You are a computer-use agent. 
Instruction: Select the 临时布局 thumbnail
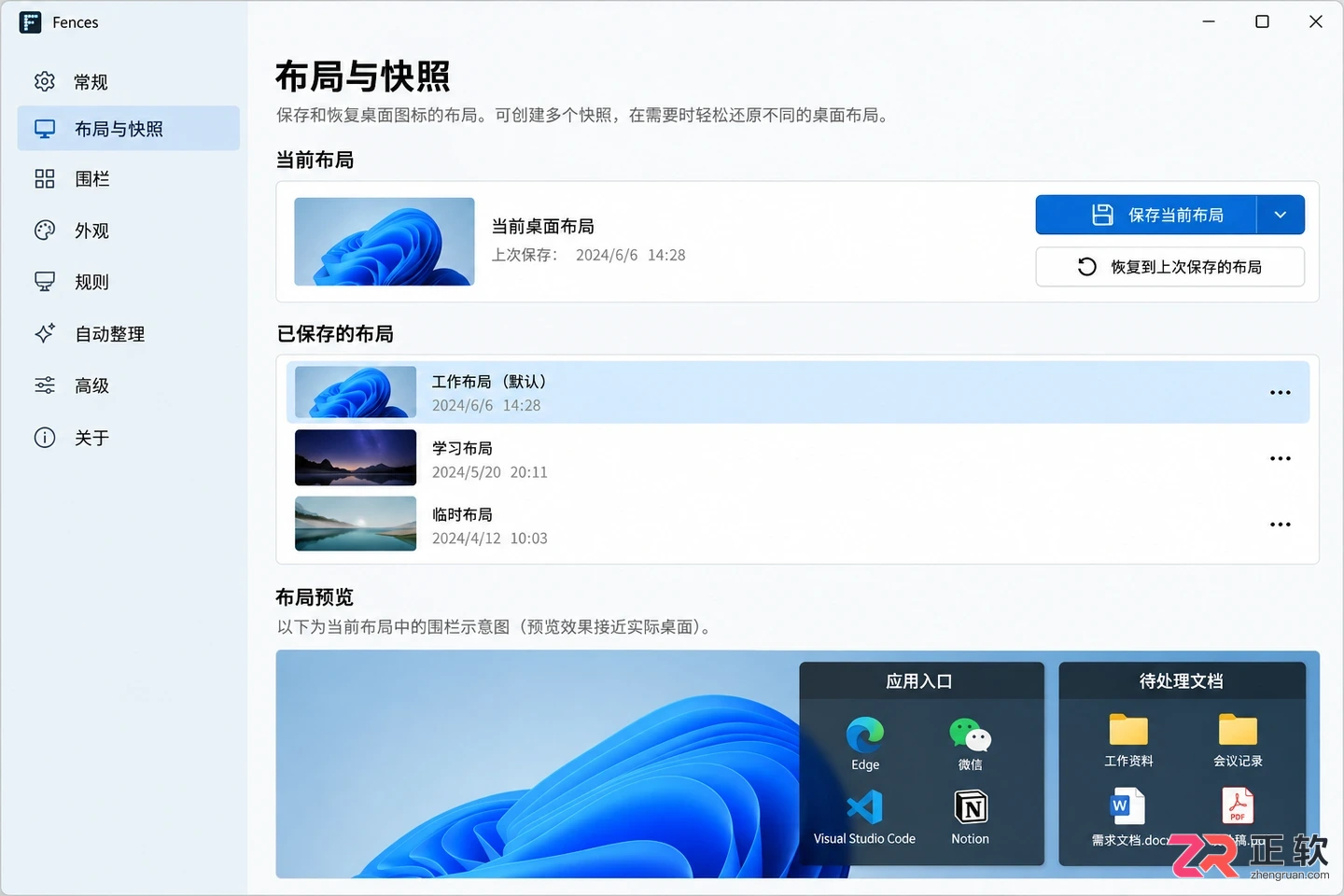(356, 524)
